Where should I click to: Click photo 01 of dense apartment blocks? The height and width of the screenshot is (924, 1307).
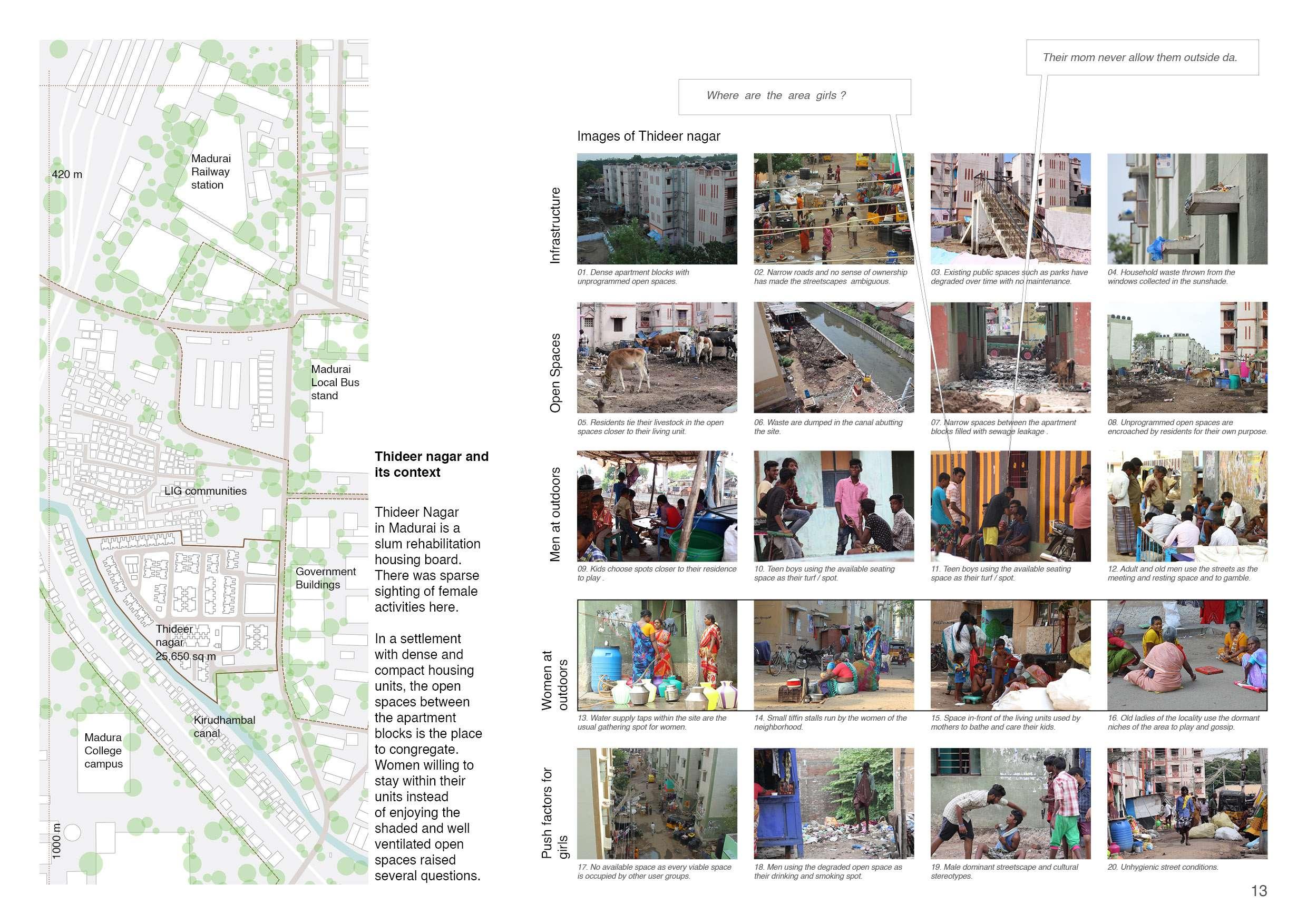657,208
